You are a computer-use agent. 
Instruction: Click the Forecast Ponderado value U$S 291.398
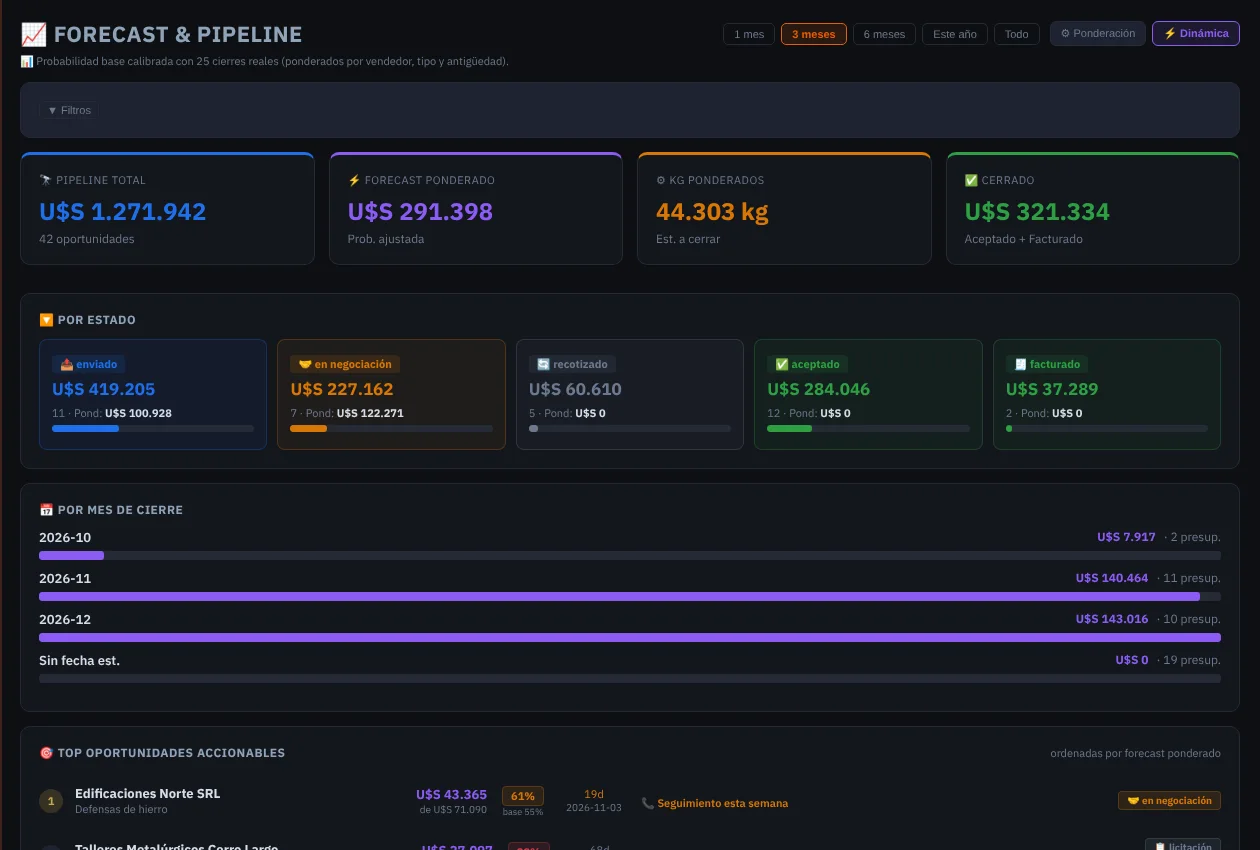click(420, 212)
